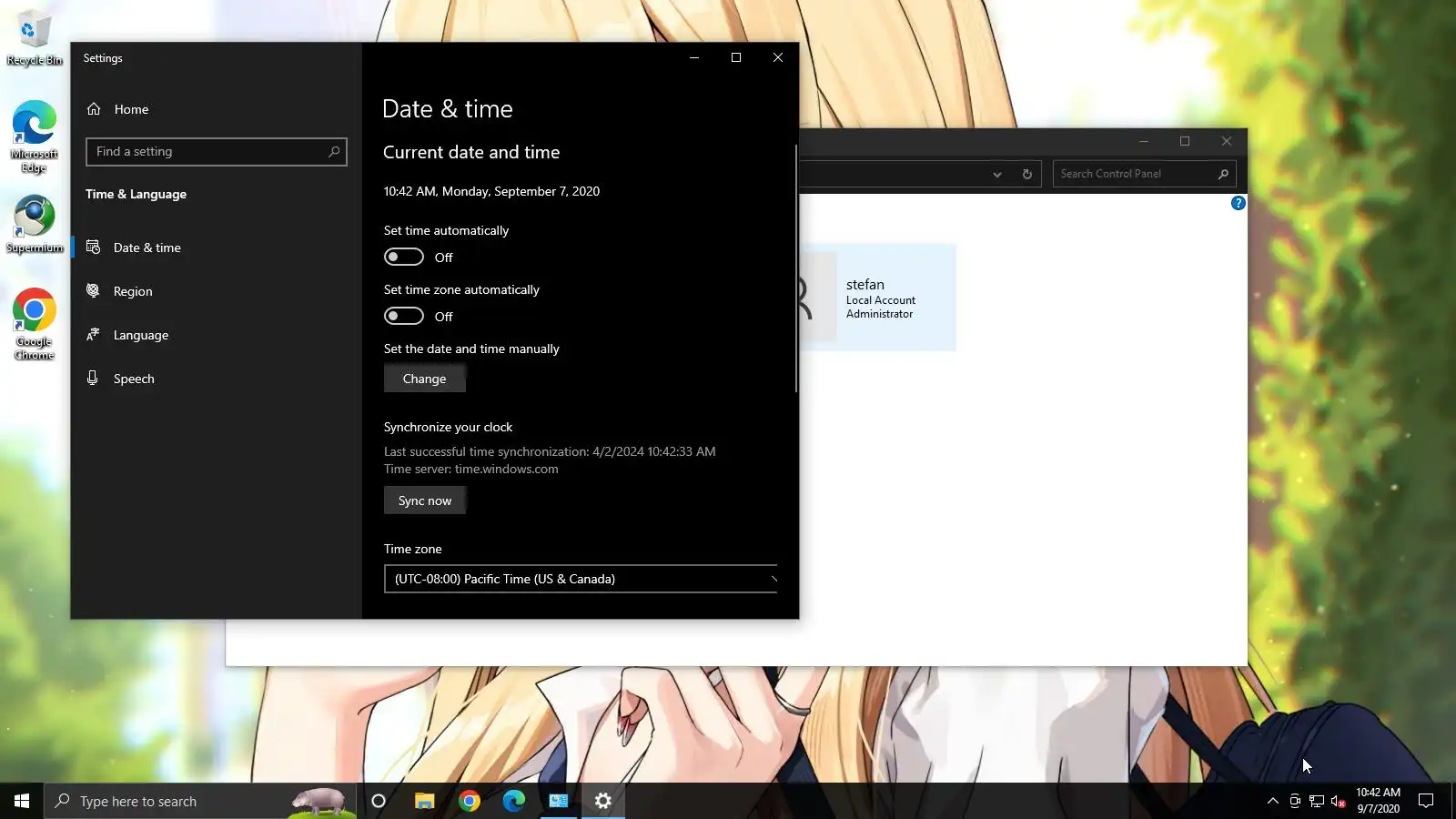
Task: Select the stefan user account tile
Action: point(878,298)
